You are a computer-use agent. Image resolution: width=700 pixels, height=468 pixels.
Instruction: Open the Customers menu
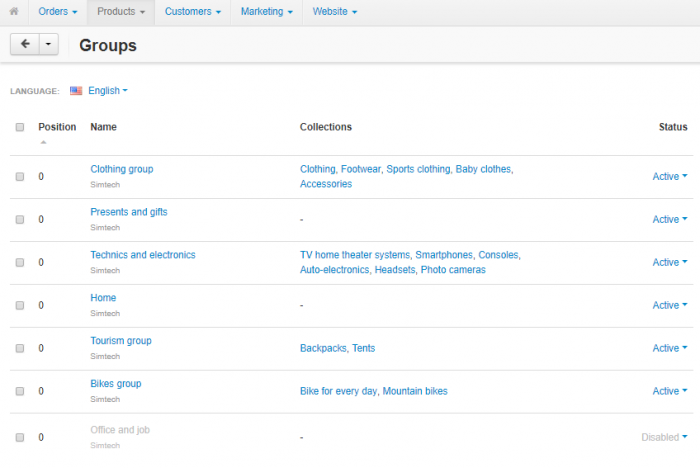[x=193, y=12]
